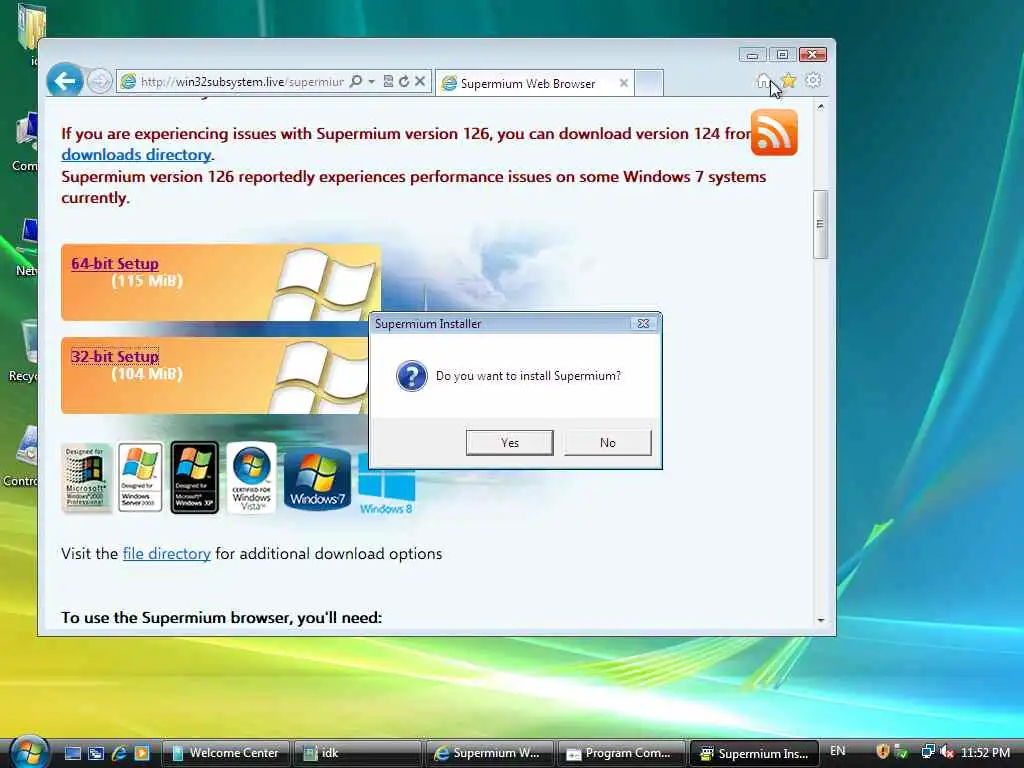Click Show Desktop in Quick Launch

[72, 754]
